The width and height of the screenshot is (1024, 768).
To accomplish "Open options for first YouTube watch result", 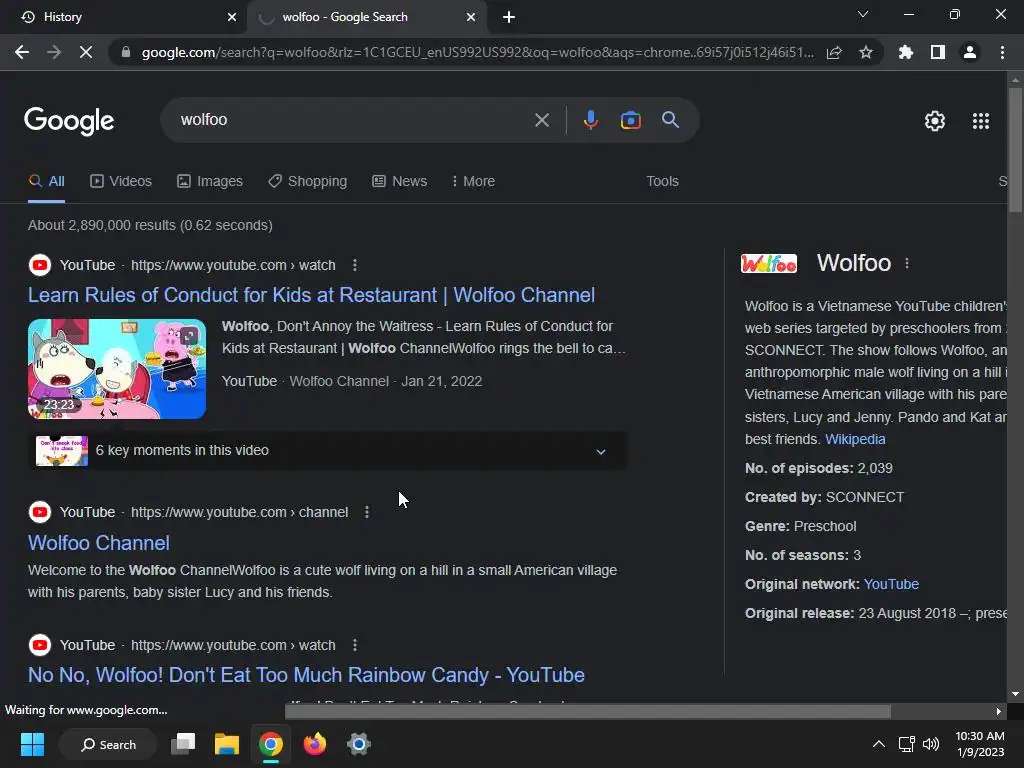I will click(355, 265).
